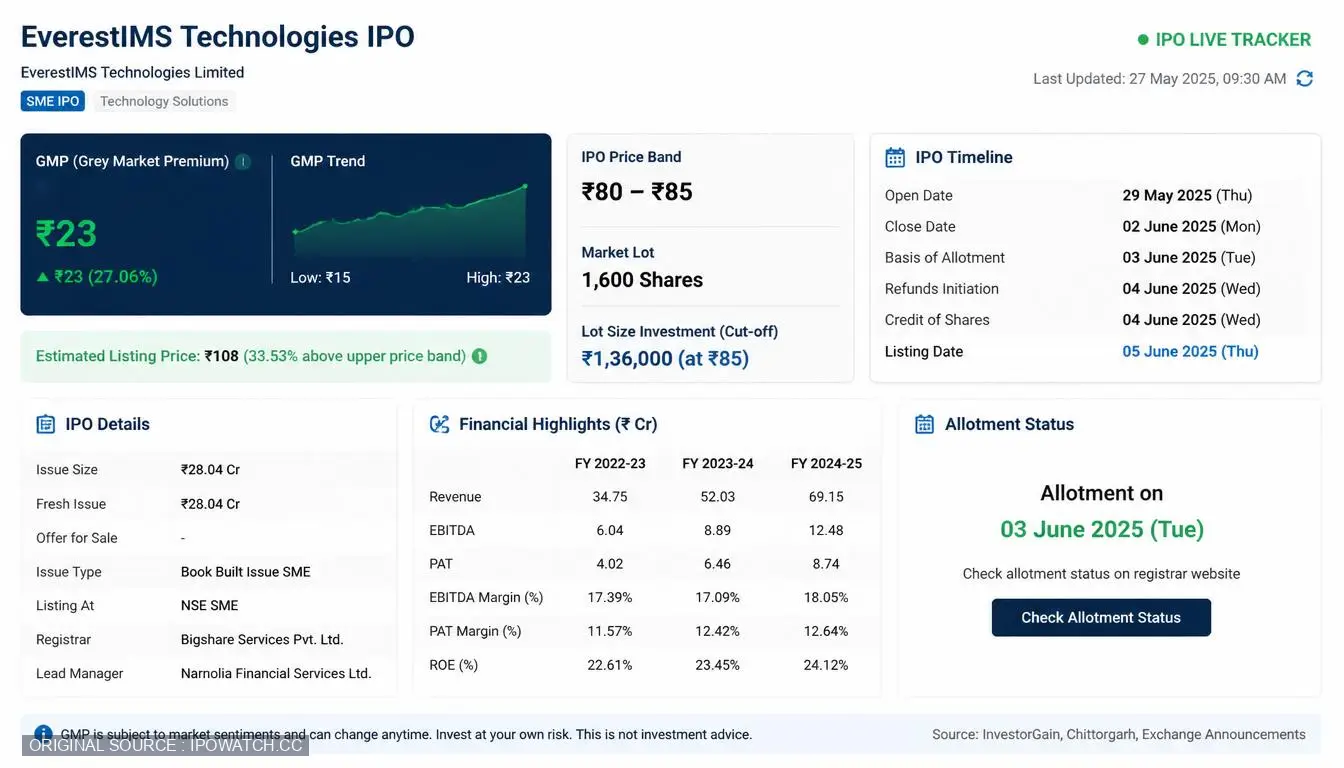Viewport: 1344px width, 768px height.
Task: Click Book Built Issue SME value
Action: (245, 572)
